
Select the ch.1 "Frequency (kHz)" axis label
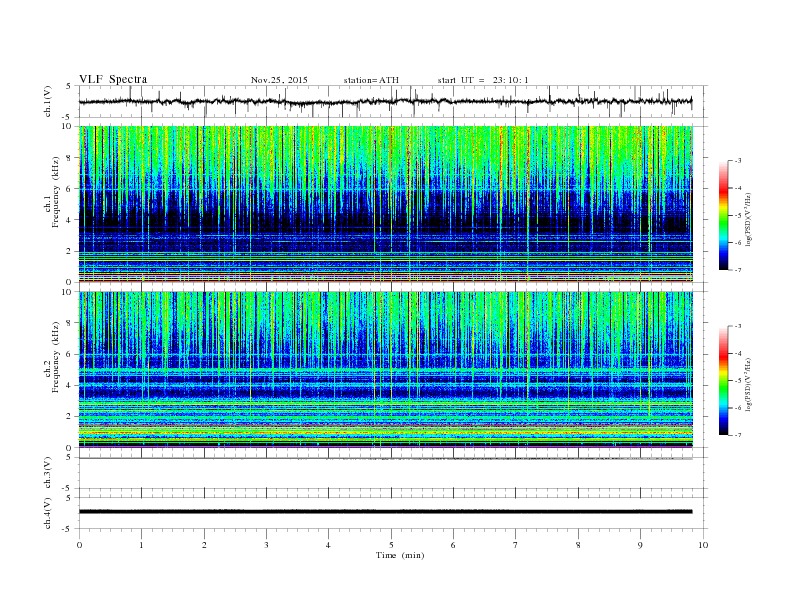(56, 192)
